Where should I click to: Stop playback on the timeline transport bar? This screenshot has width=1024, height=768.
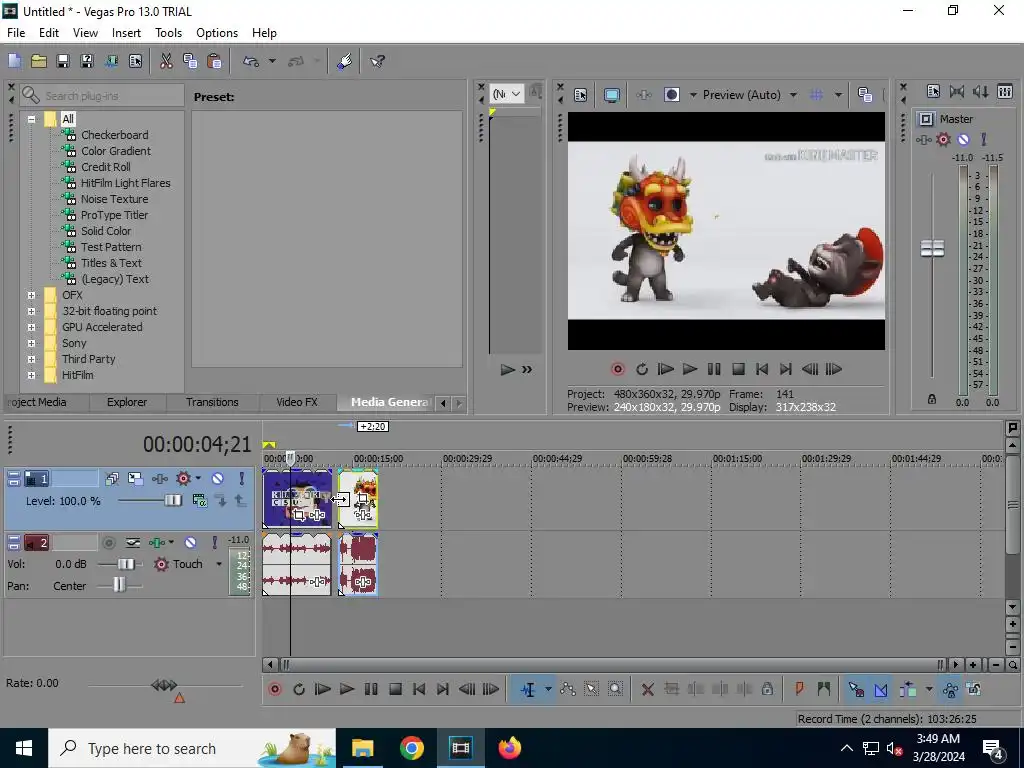395,690
